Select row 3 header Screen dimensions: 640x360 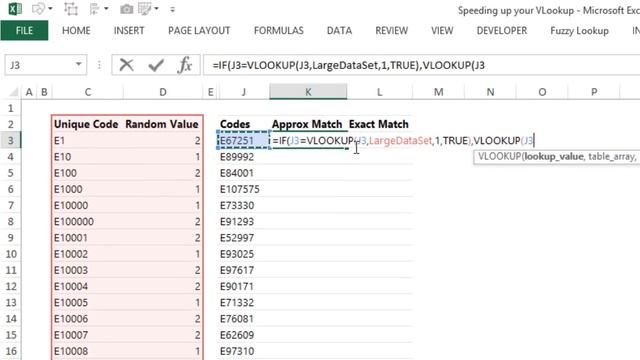click(11, 140)
